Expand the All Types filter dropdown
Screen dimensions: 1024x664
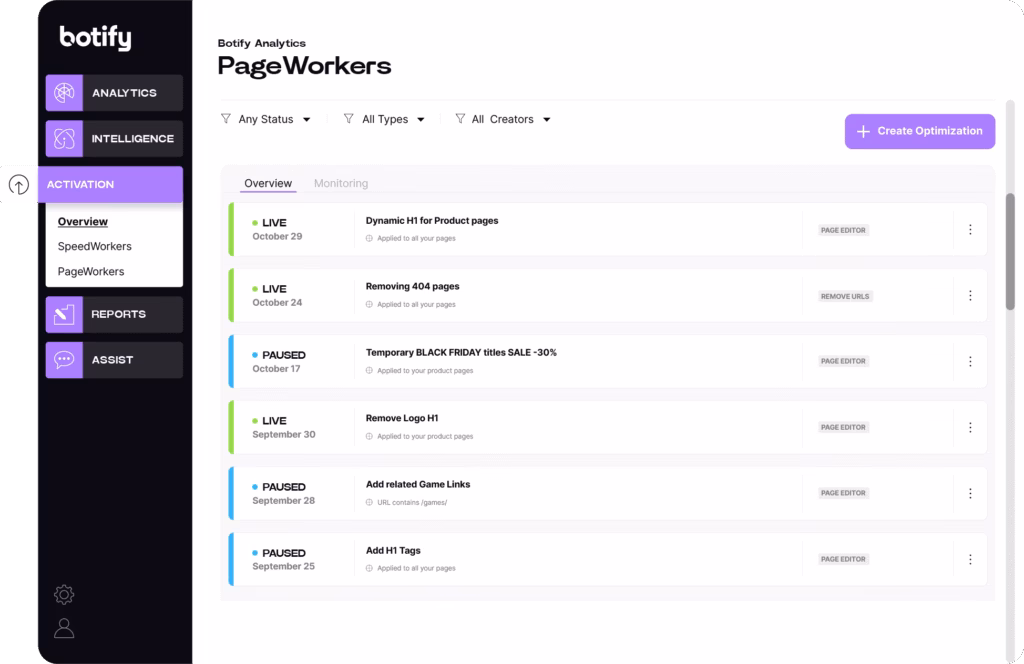tap(385, 119)
